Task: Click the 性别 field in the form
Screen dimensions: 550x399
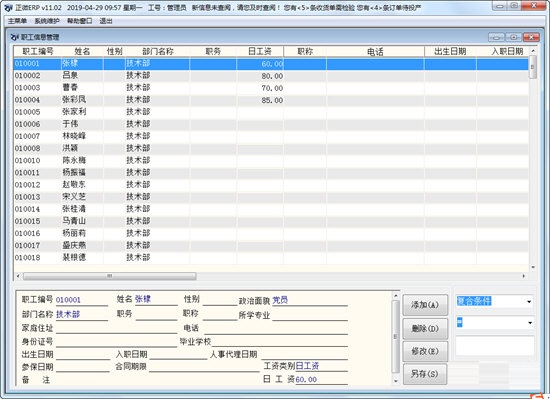Action: [220, 300]
